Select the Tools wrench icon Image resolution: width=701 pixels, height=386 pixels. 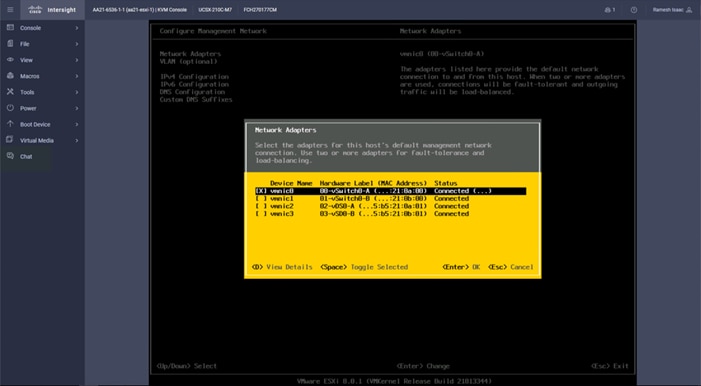click(10, 92)
